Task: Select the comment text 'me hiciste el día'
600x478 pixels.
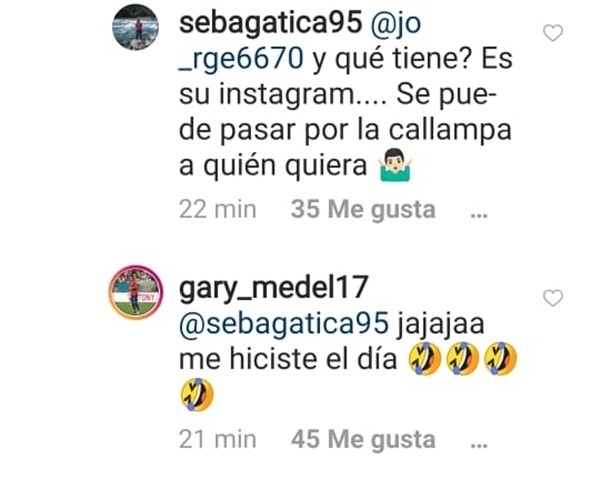Action: point(288,359)
